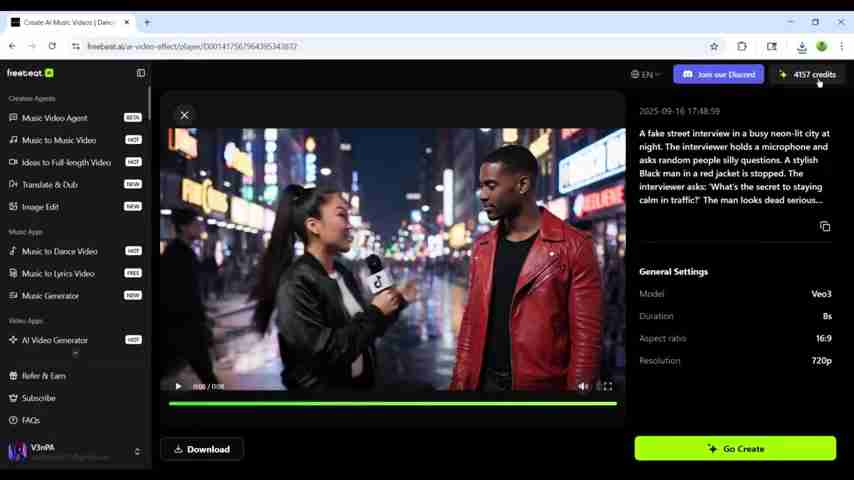Download the generated video
Image resolution: width=854 pixels, height=480 pixels.
[x=202, y=449]
